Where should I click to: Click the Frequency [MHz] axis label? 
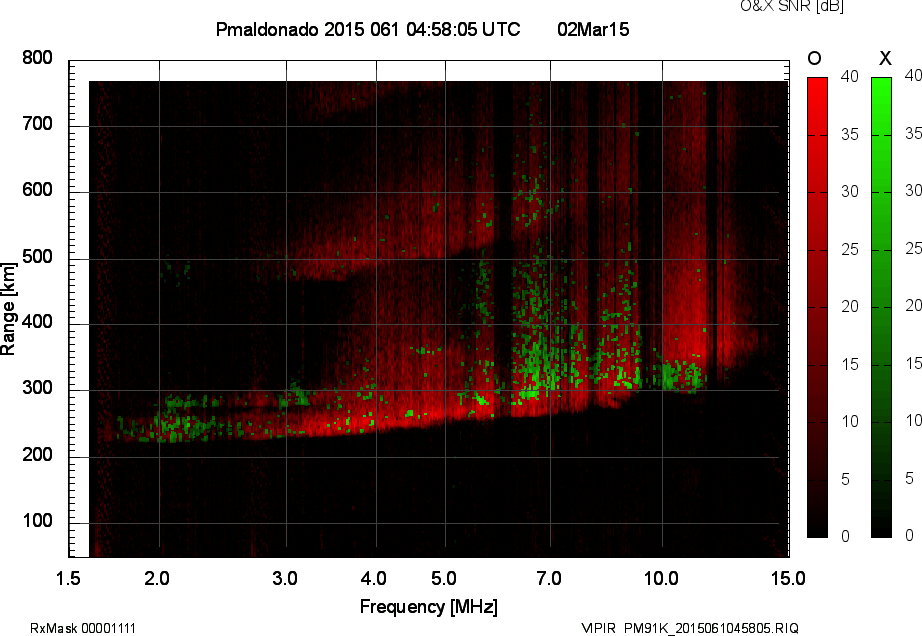[x=429, y=607]
